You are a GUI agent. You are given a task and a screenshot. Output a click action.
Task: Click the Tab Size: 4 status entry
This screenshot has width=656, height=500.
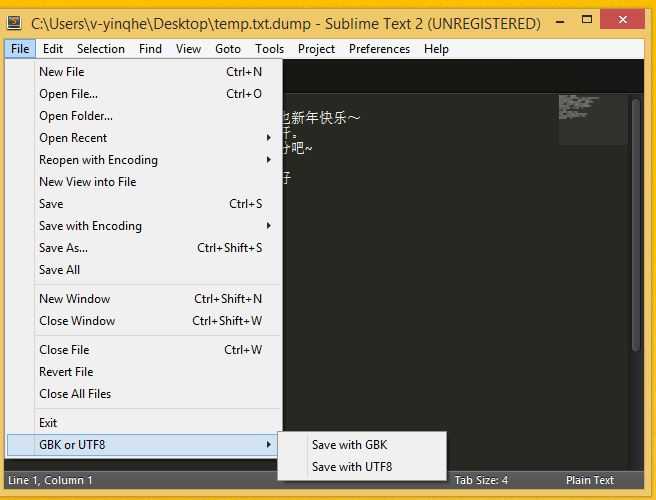click(x=481, y=480)
